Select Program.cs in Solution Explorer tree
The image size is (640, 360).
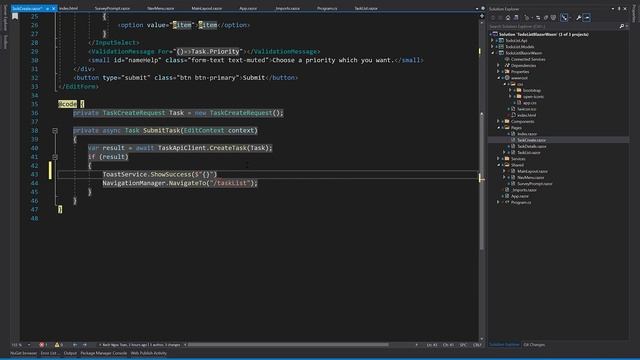(x=521, y=202)
